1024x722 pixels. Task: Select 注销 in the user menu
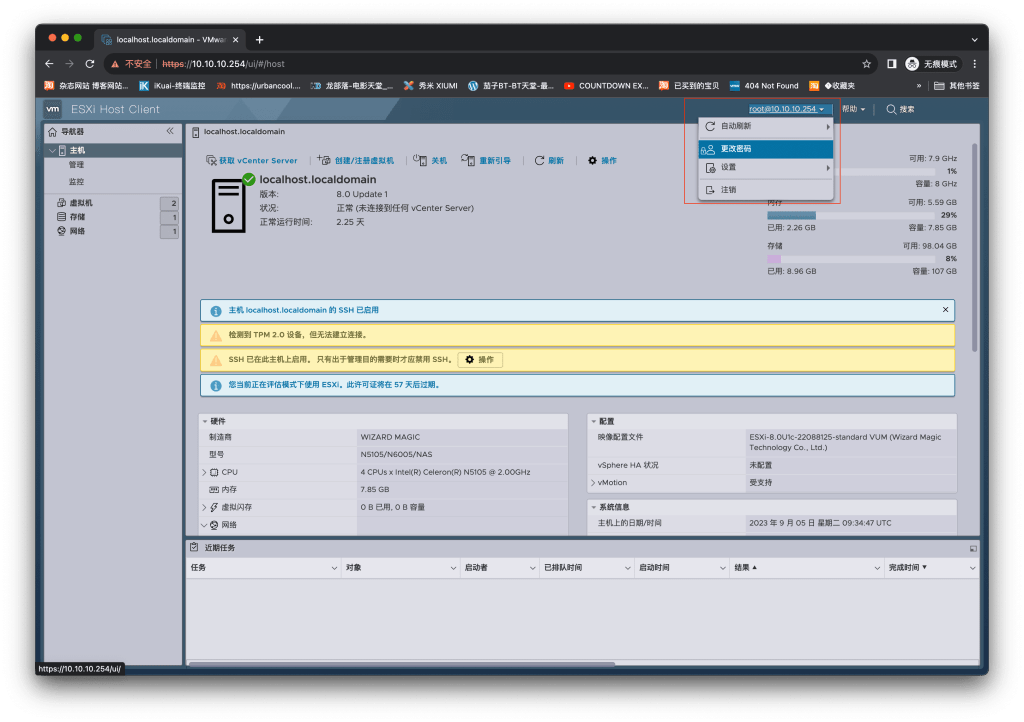click(728, 189)
